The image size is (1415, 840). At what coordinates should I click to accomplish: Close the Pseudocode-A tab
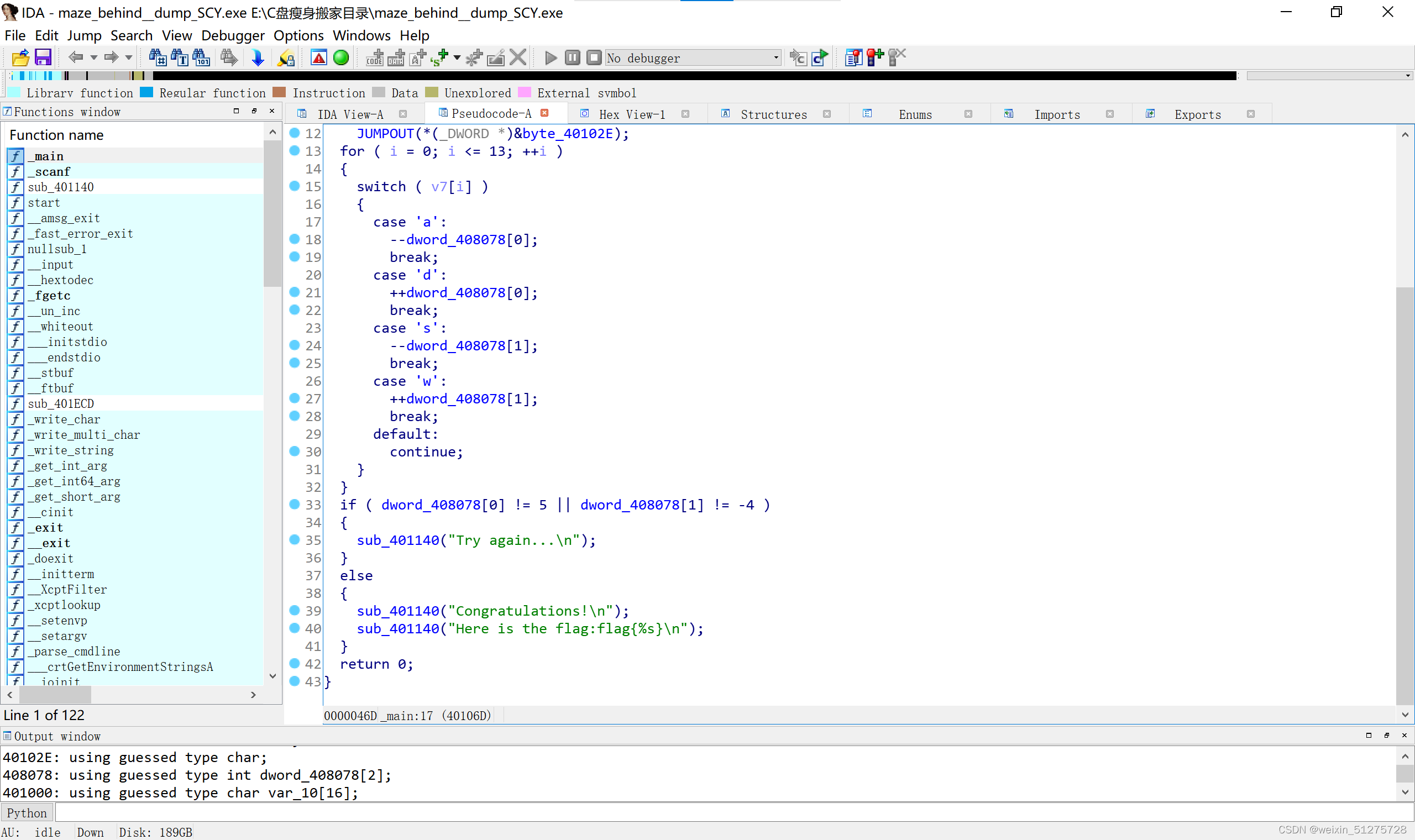coord(544,113)
